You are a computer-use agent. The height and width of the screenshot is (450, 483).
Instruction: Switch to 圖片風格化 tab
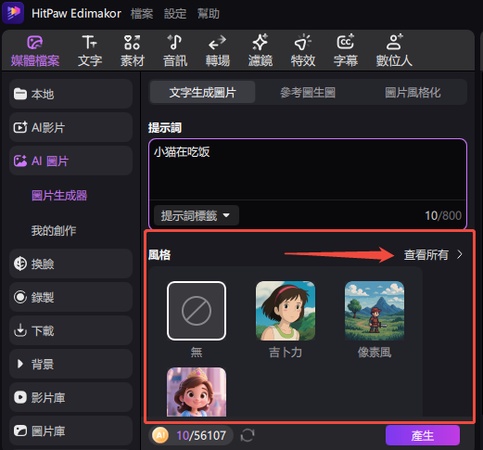coord(413,92)
